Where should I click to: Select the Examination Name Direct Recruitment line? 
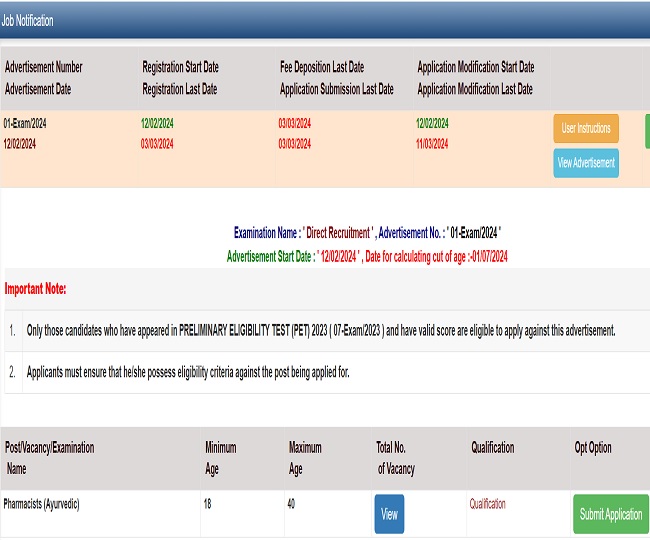[367, 232]
